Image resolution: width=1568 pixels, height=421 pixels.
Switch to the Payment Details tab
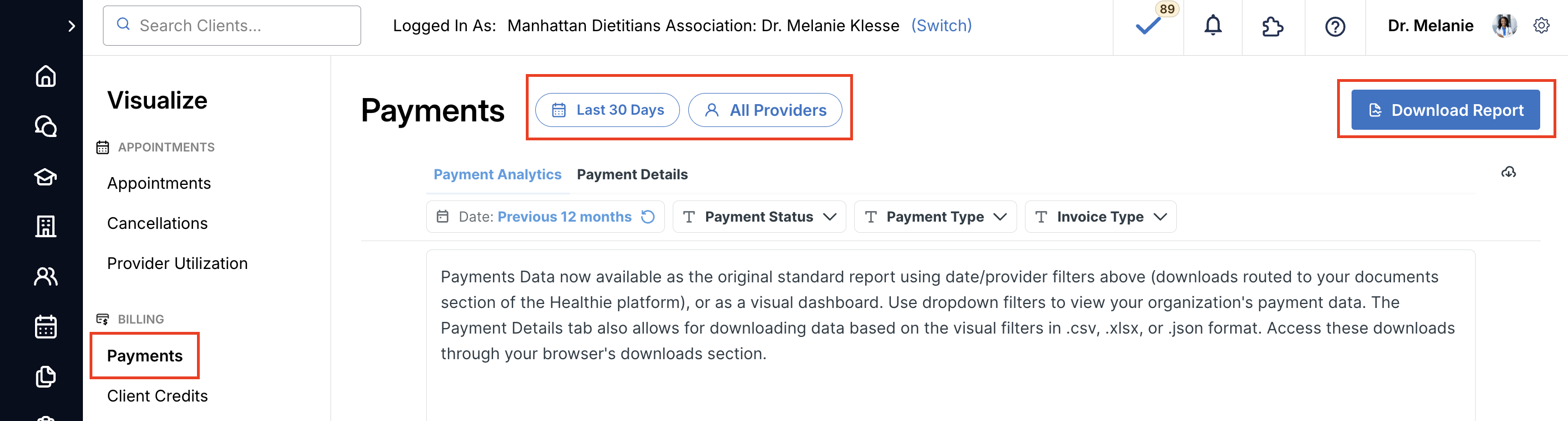(x=632, y=175)
